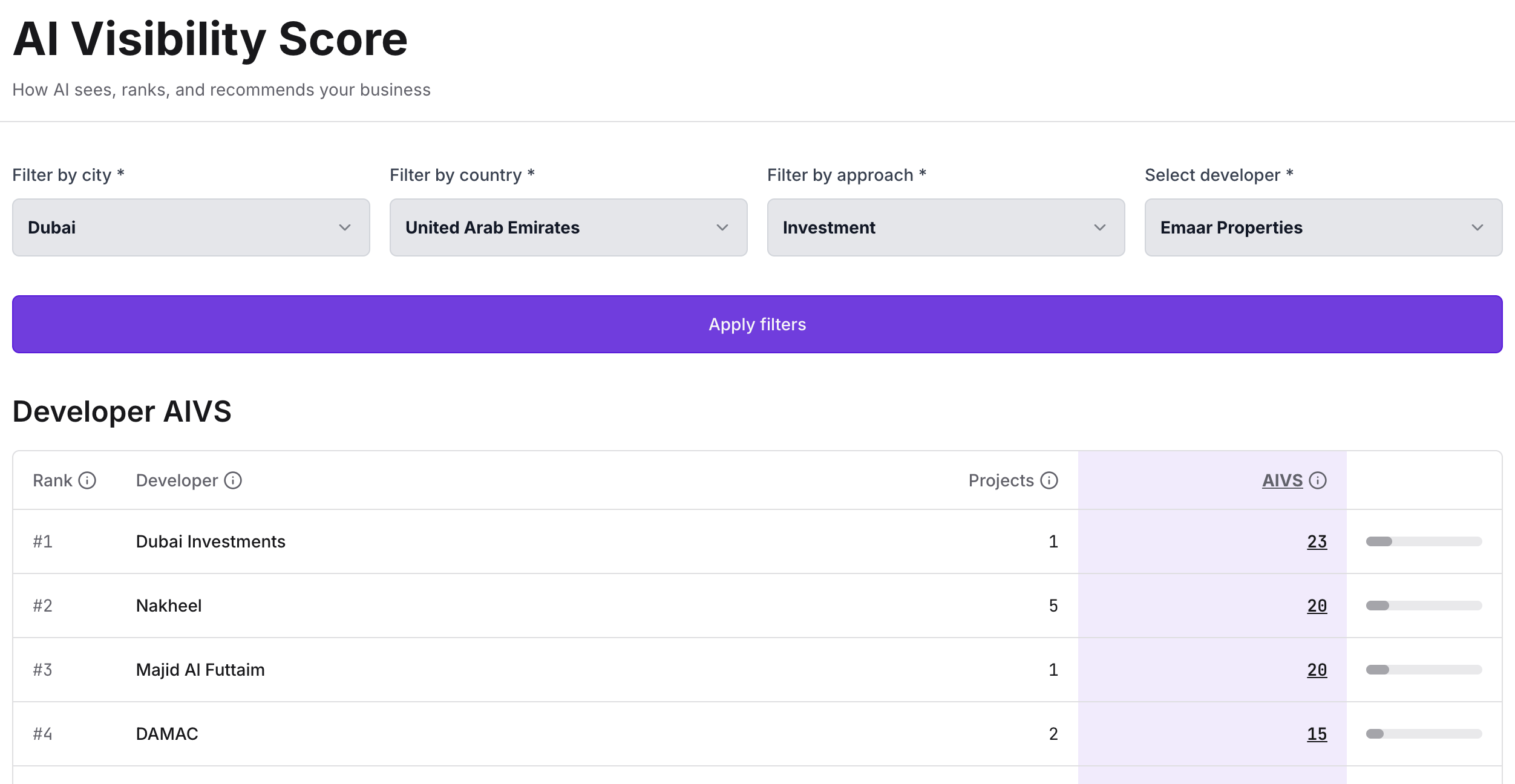The height and width of the screenshot is (784, 1515).
Task: Open the Filter by approach dropdown
Action: pos(946,227)
